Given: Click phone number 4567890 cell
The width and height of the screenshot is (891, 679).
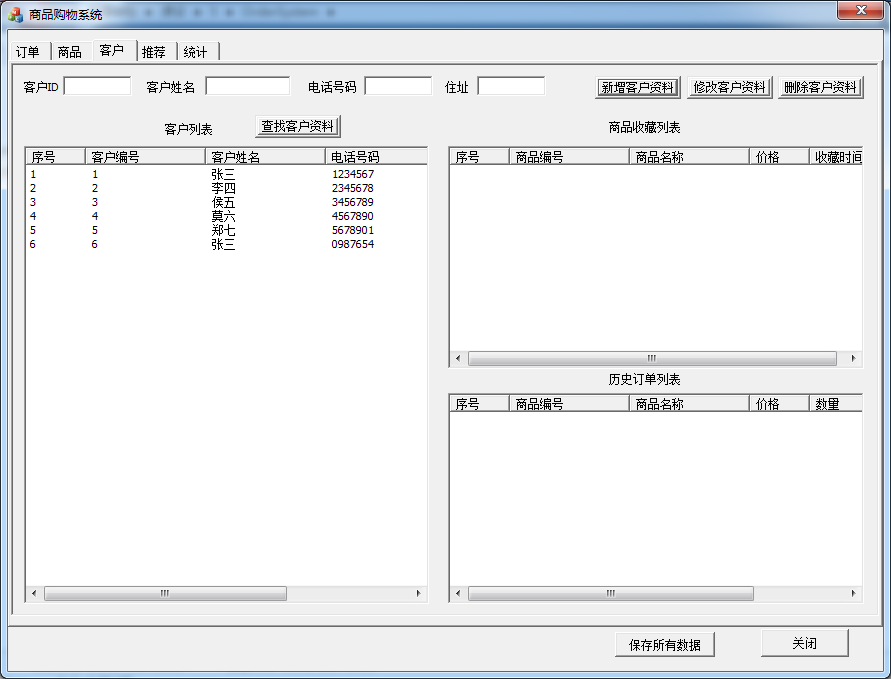Looking at the screenshot, I should tap(353, 216).
